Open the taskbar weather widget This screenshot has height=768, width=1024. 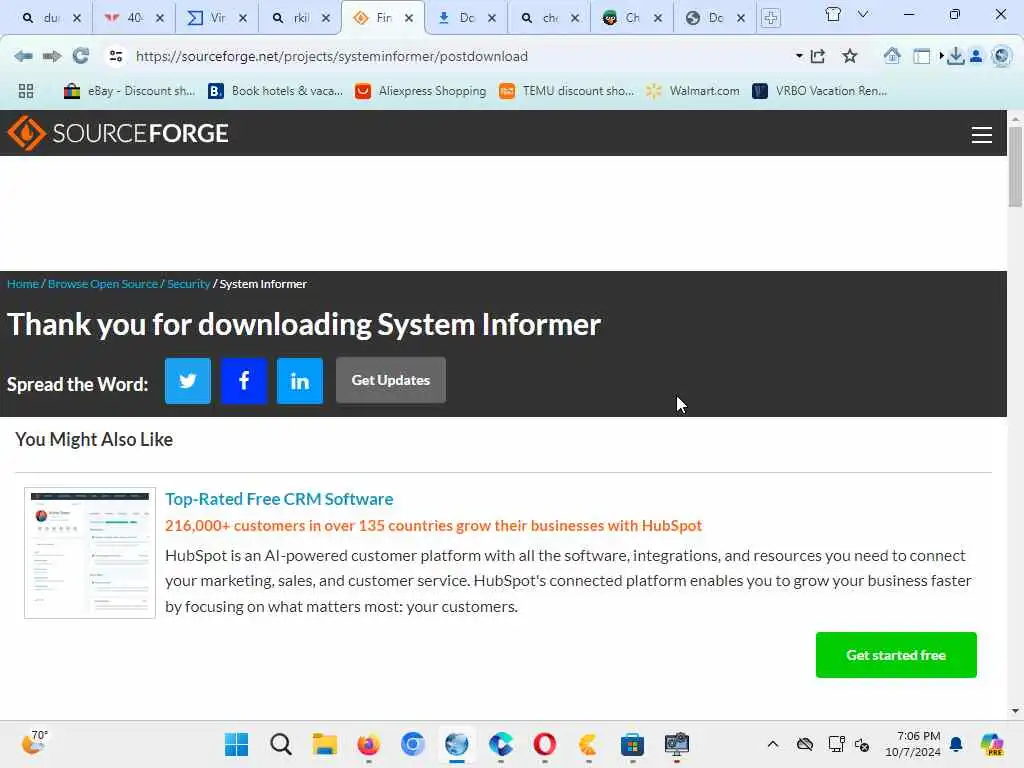coord(34,743)
